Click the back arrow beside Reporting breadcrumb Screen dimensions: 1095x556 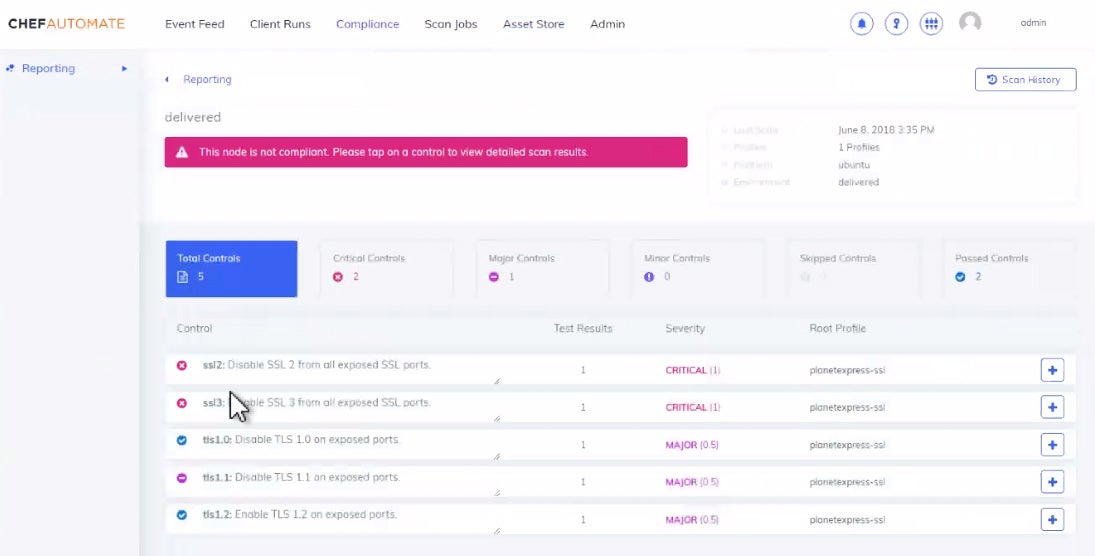click(x=167, y=80)
